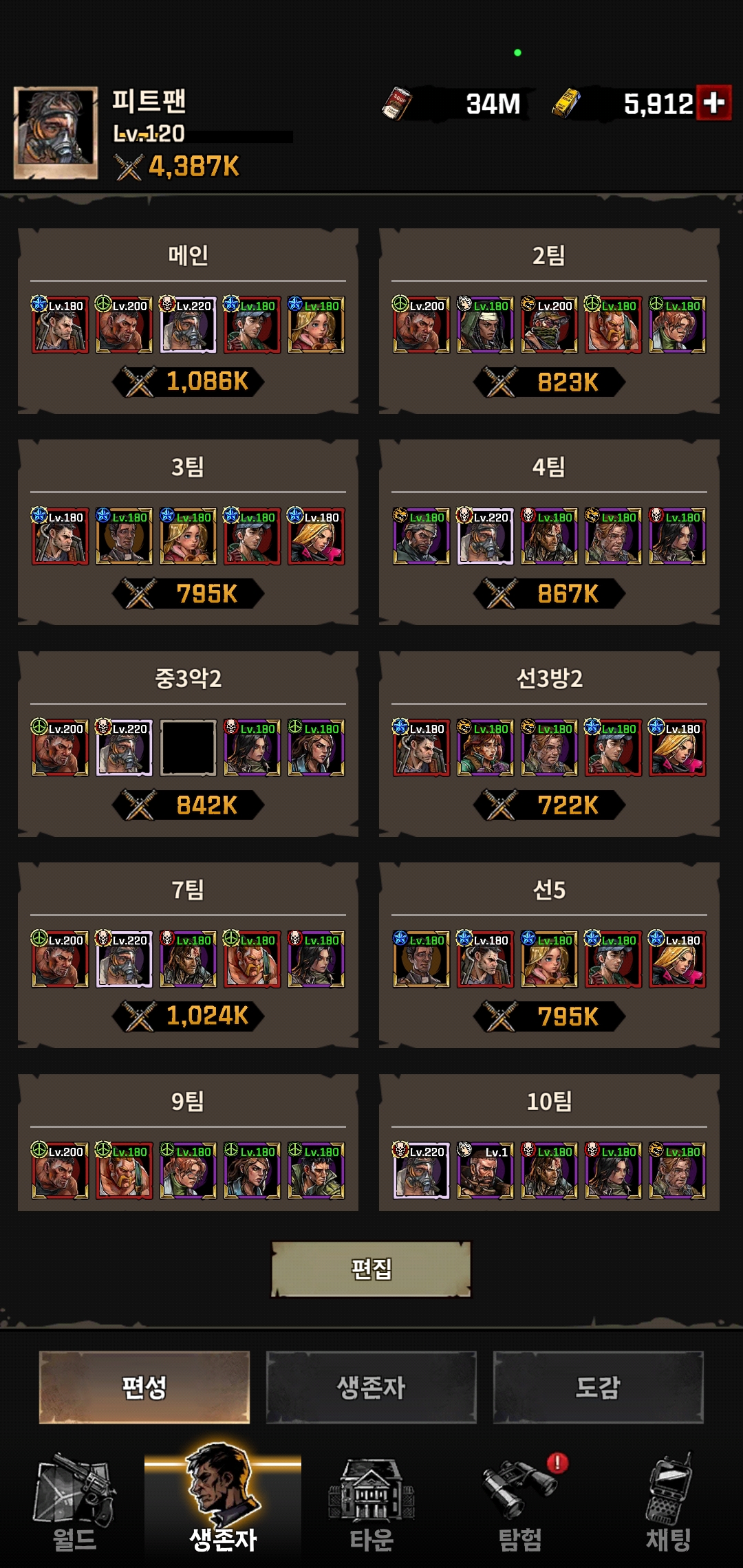Image resolution: width=743 pixels, height=1568 pixels.
Task: Click the 편집 edit button
Action: (371, 1269)
